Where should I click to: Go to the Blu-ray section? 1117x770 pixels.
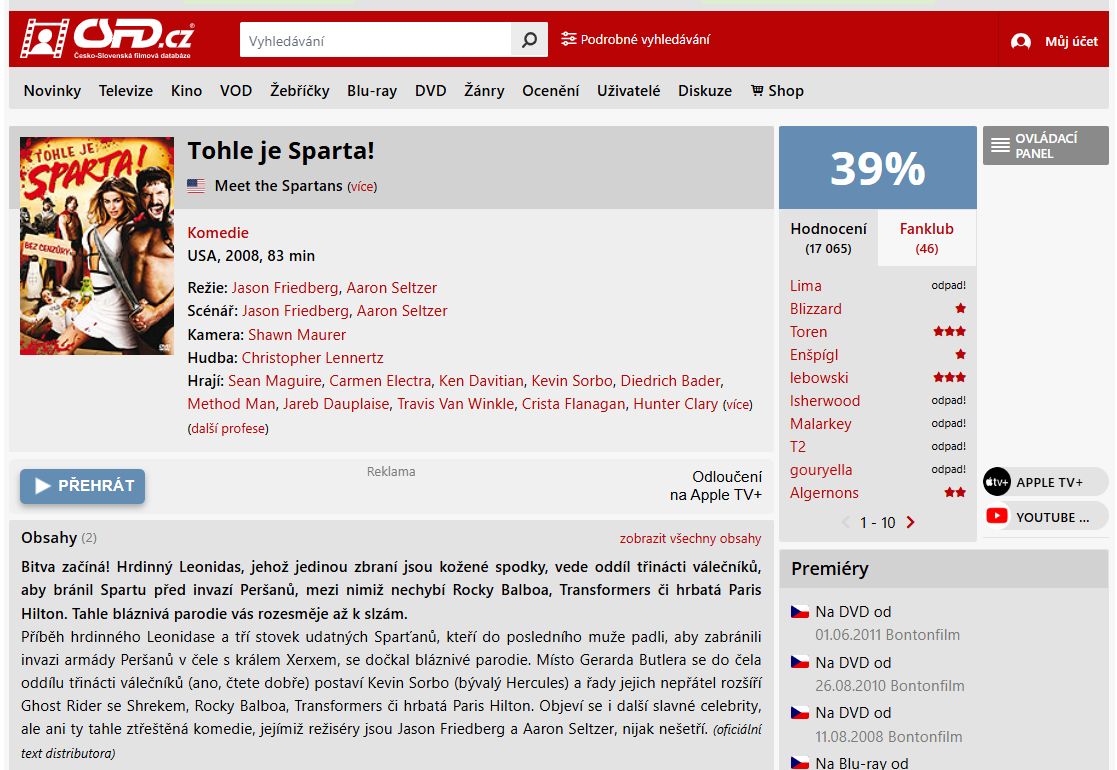tap(372, 90)
